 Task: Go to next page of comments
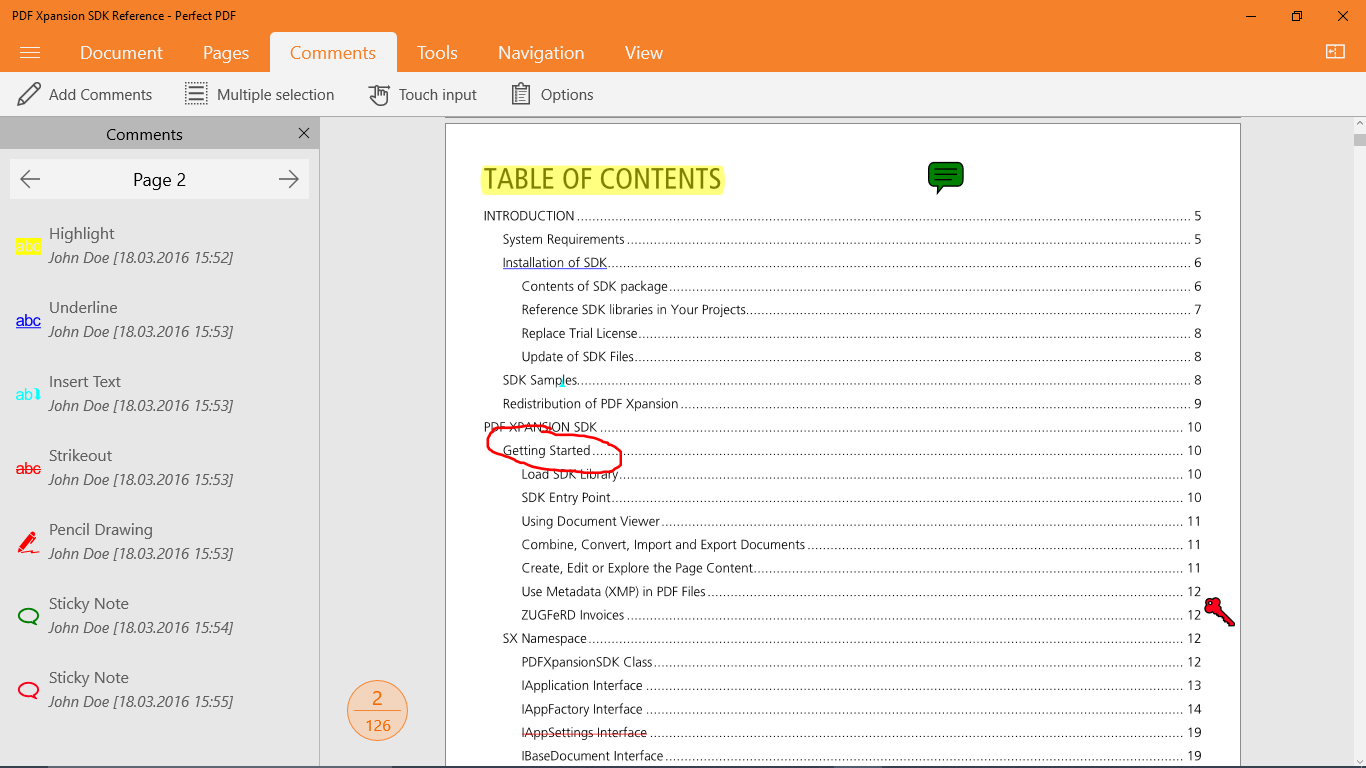click(289, 179)
